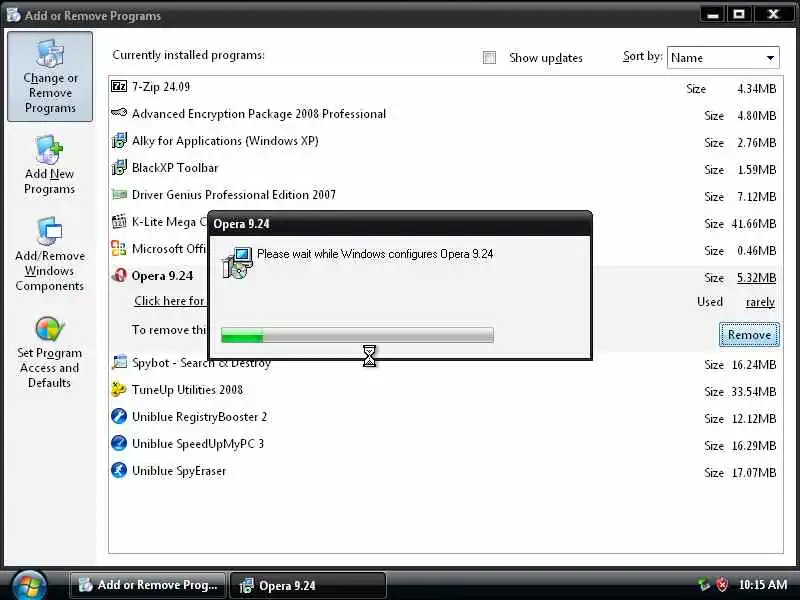
Task: Switch to Opera 9.24 taskbar button
Action: pyautogui.click(x=308, y=585)
